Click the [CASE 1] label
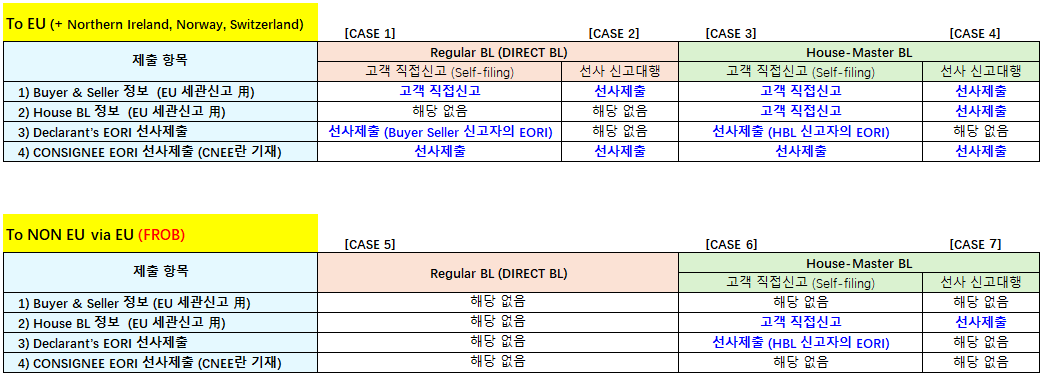Screen dimensions: 1044x377 click(370, 33)
